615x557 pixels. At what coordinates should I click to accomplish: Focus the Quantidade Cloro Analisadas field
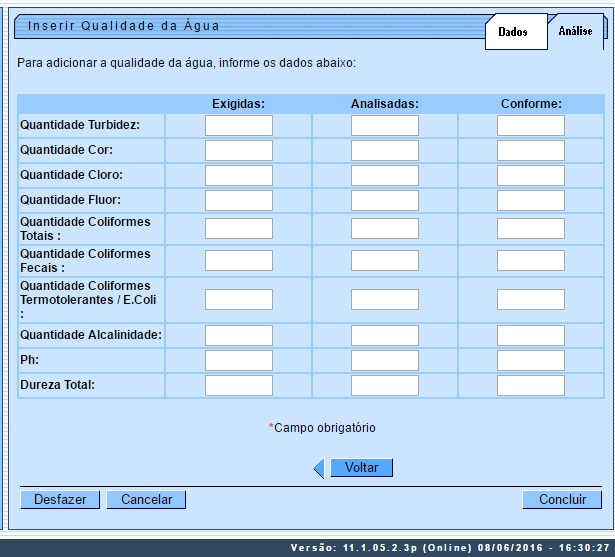point(384,176)
